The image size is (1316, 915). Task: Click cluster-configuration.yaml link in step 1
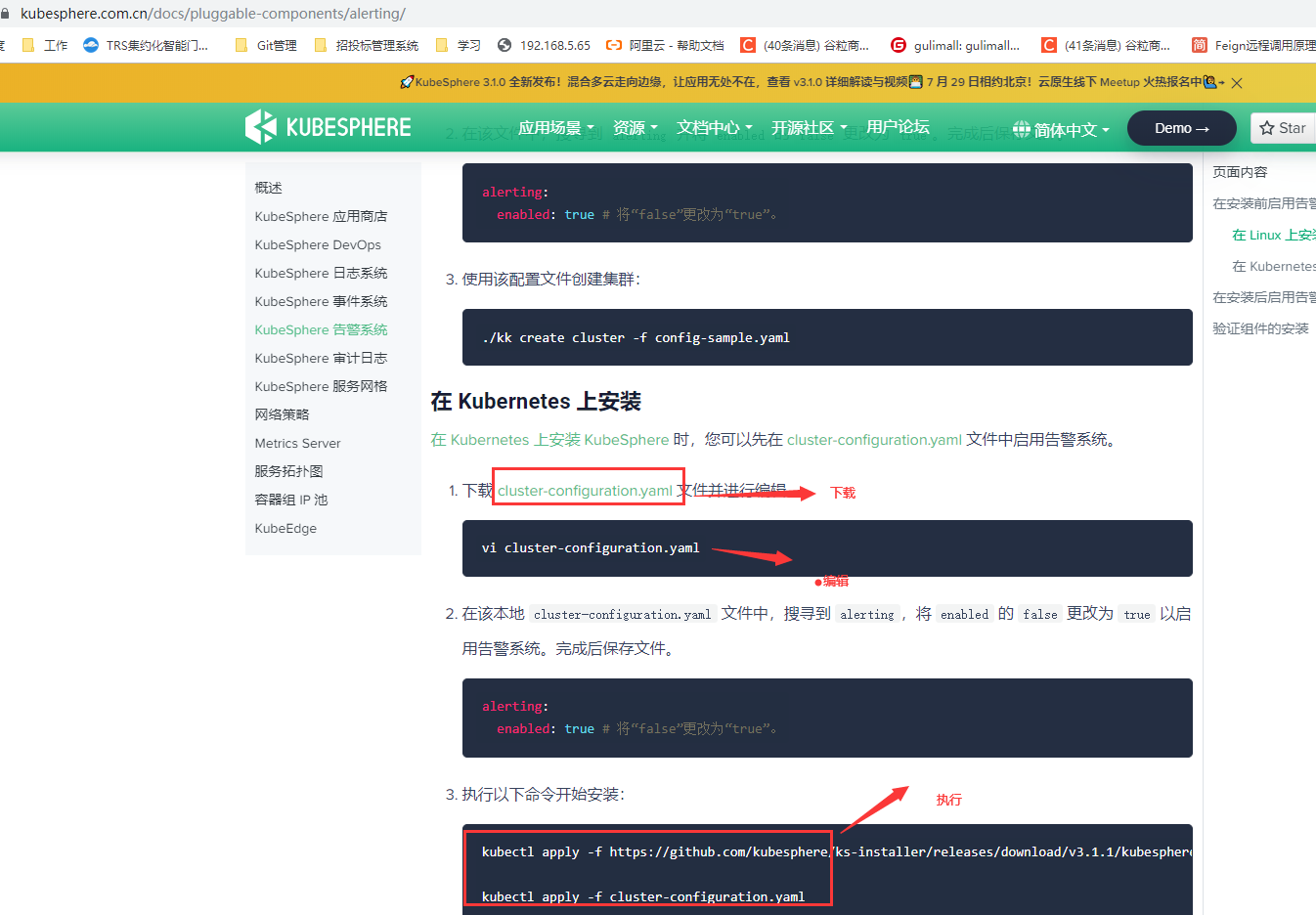click(x=586, y=491)
